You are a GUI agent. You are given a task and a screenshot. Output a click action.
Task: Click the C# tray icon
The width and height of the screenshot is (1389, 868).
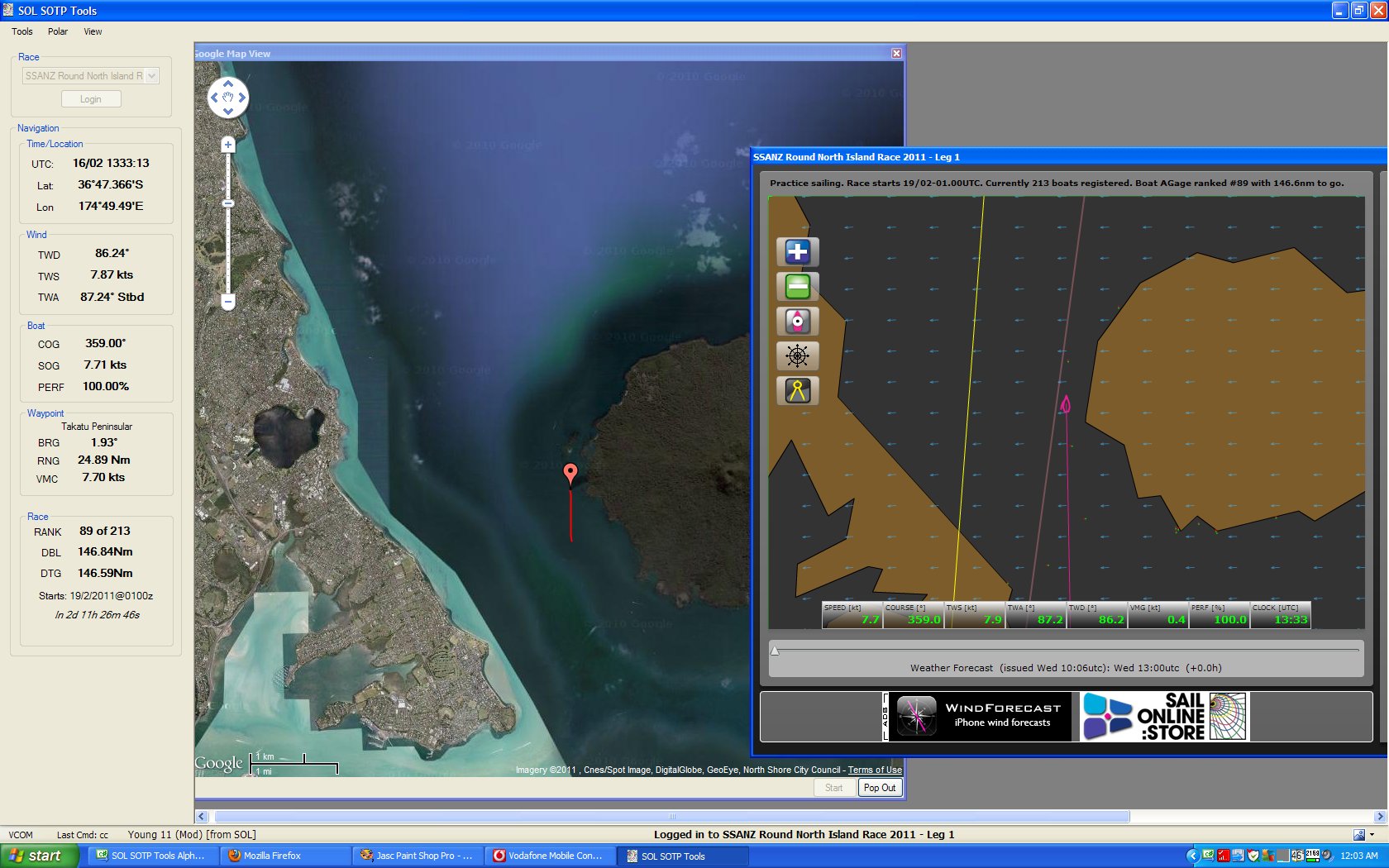click(1209, 856)
